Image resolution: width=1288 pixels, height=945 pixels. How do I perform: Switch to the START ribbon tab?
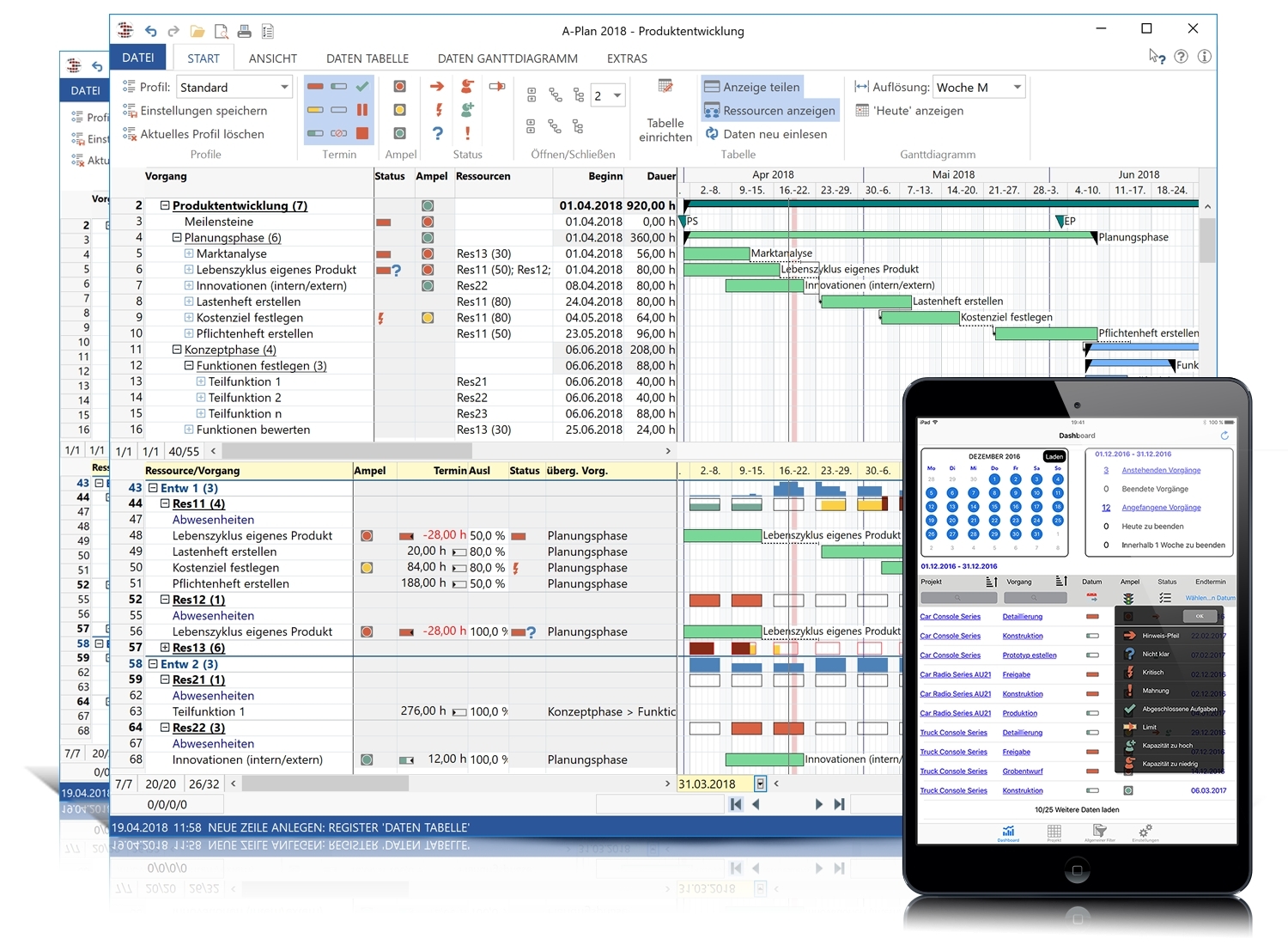(204, 58)
